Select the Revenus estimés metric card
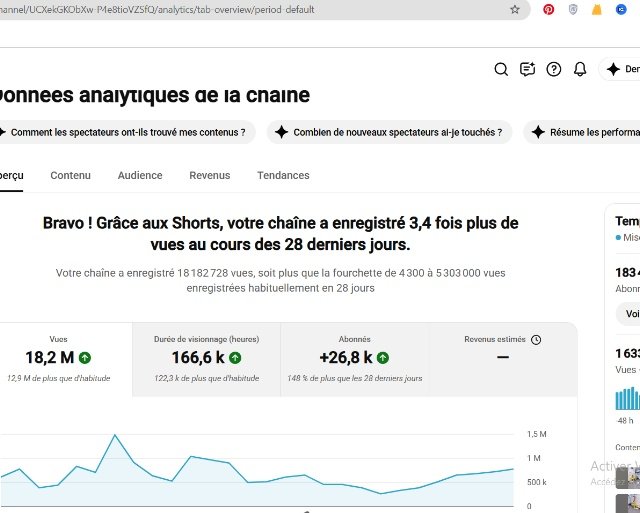640x513 pixels. point(503,359)
